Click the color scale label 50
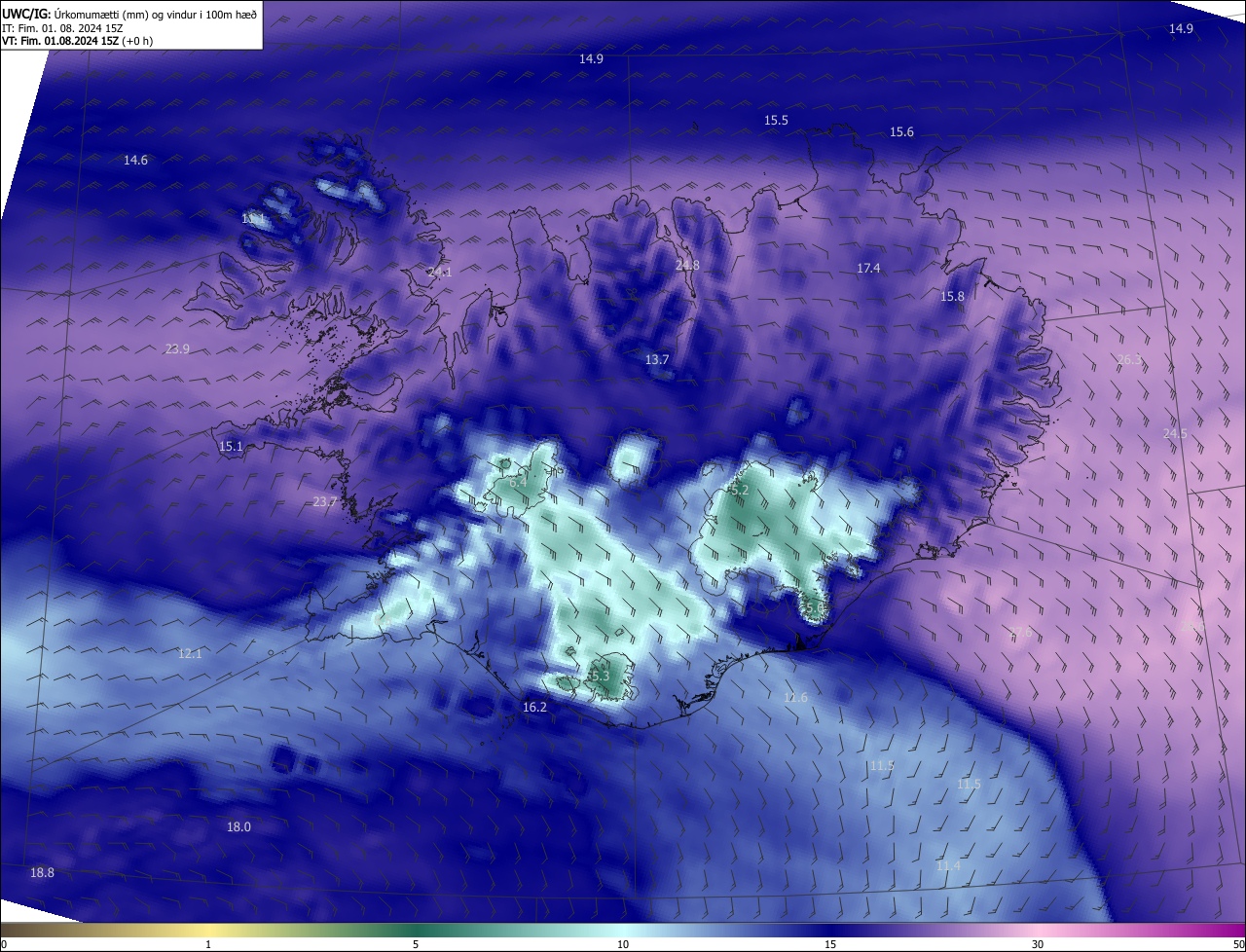 [x=1238, y=944]
